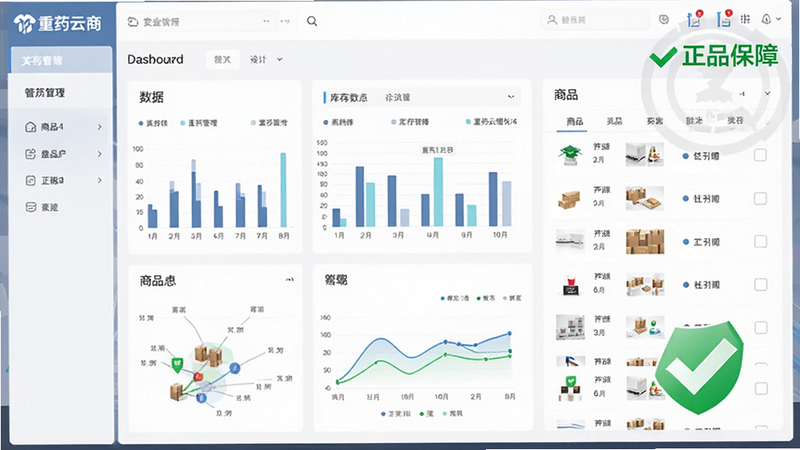This screenshot has height=450, width=800.
Task: Tick the checkbox in the red cup row
Action: tap(760, 285)
